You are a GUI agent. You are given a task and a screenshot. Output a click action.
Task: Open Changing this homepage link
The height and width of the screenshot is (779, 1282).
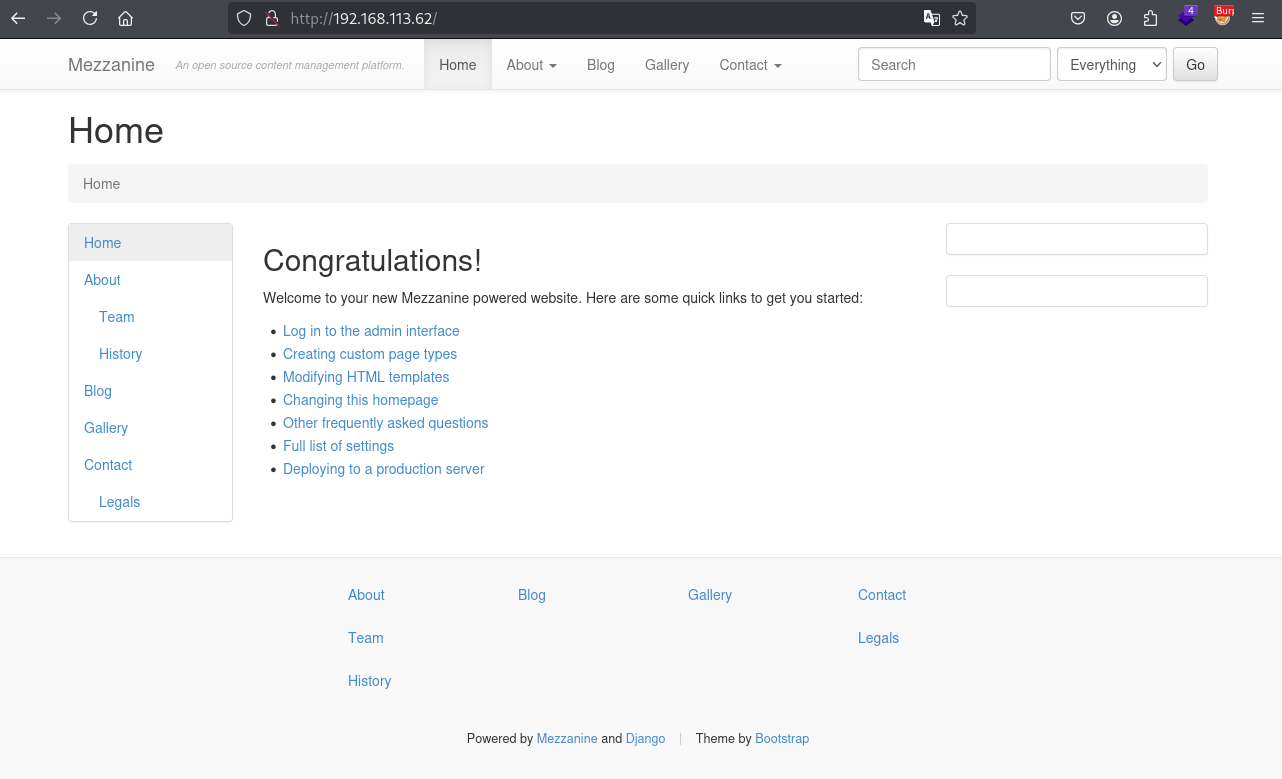pos(361,400)
